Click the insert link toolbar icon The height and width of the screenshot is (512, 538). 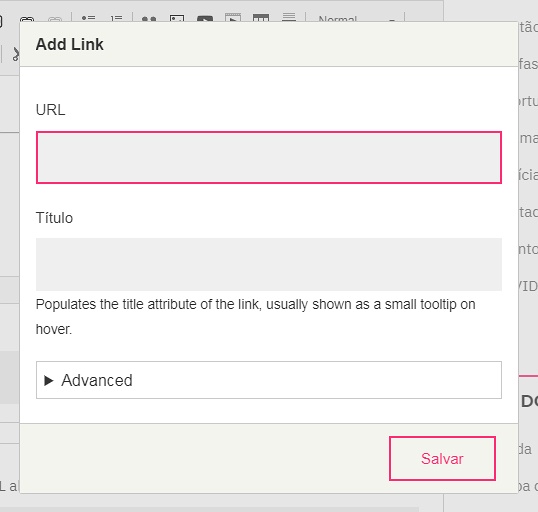27,19
